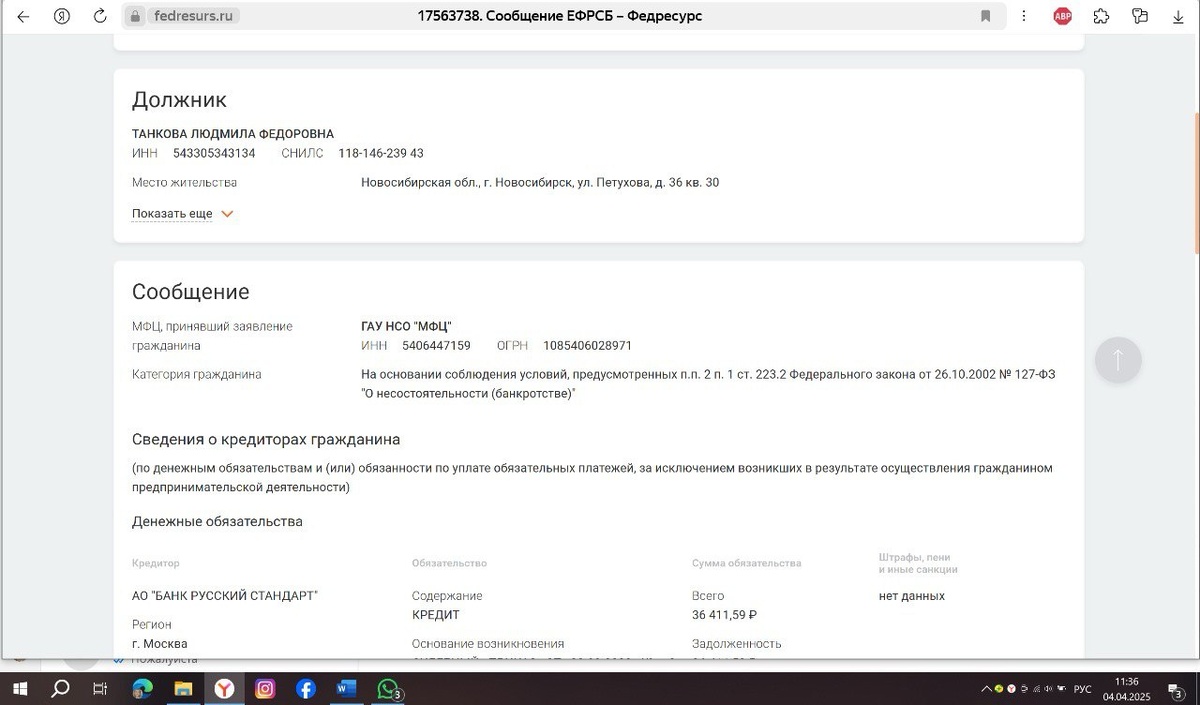1200x705 pixels.
Task: Click creditor АО "БАНК РУССКИЙ СТАНДАРТ"
Action: pos(225,596)
